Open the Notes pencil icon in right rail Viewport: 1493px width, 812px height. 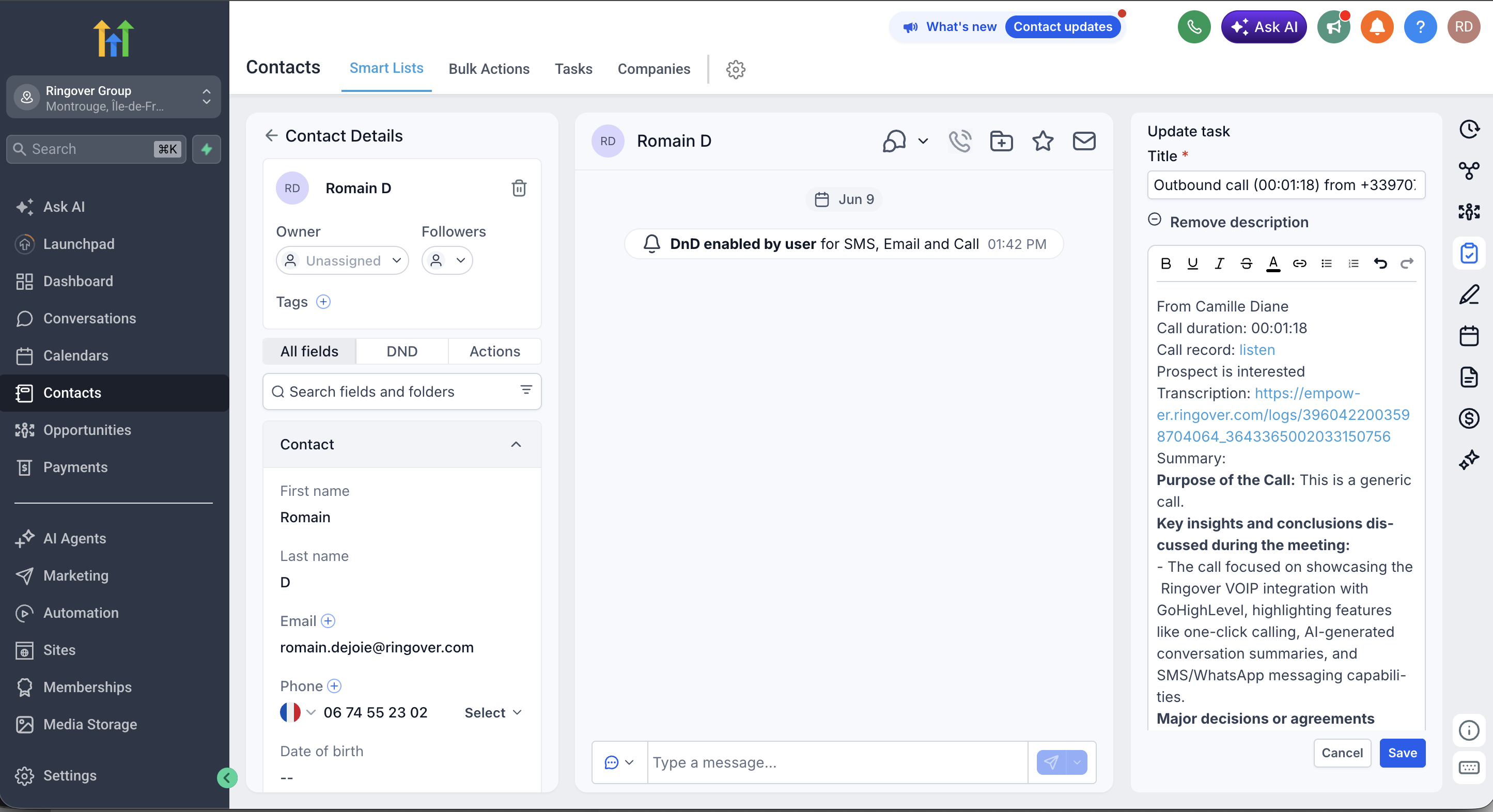pyautogui.click(x=1469, y=294)
